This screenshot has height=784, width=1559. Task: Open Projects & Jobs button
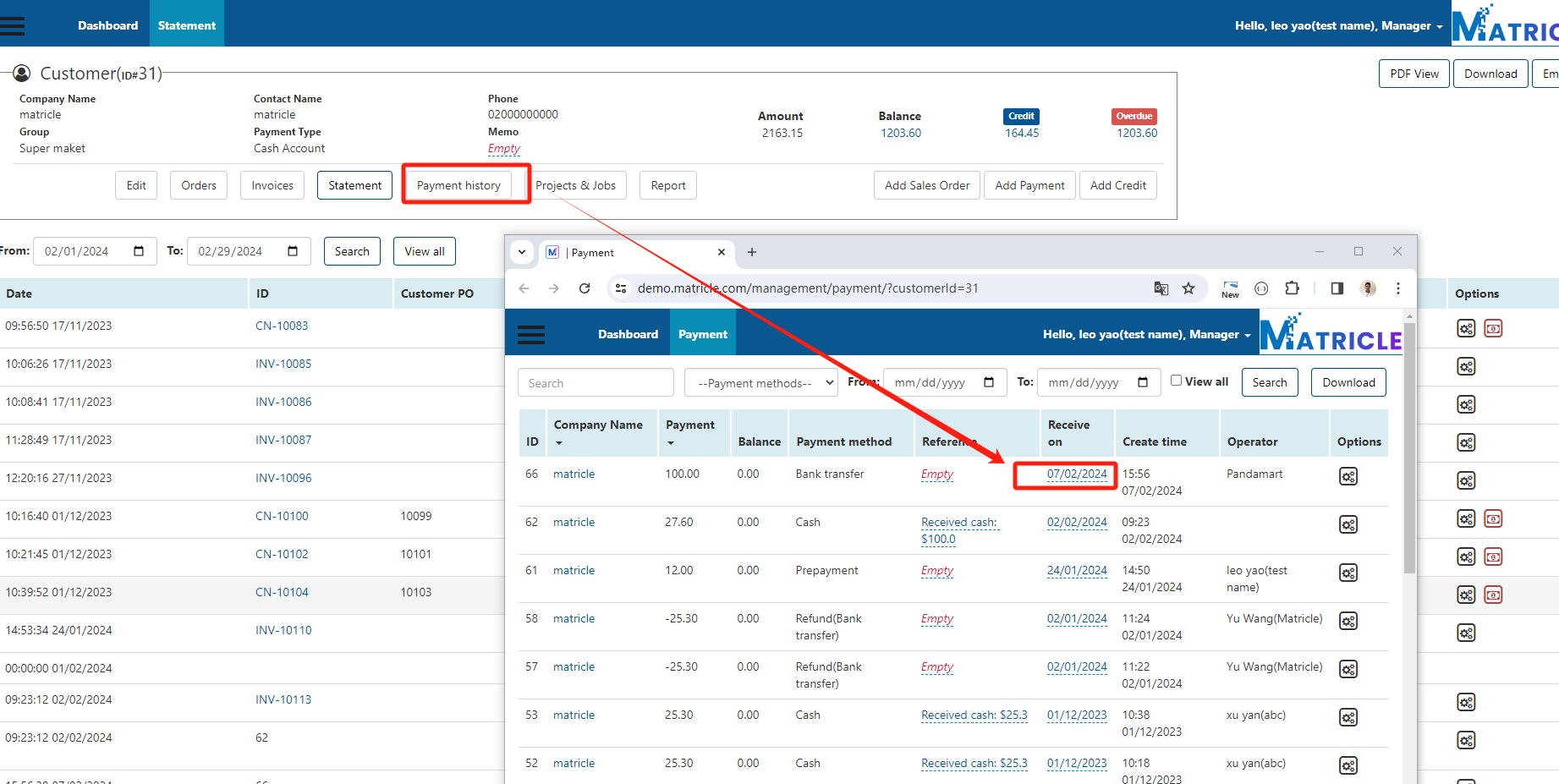tap(576, 185)
